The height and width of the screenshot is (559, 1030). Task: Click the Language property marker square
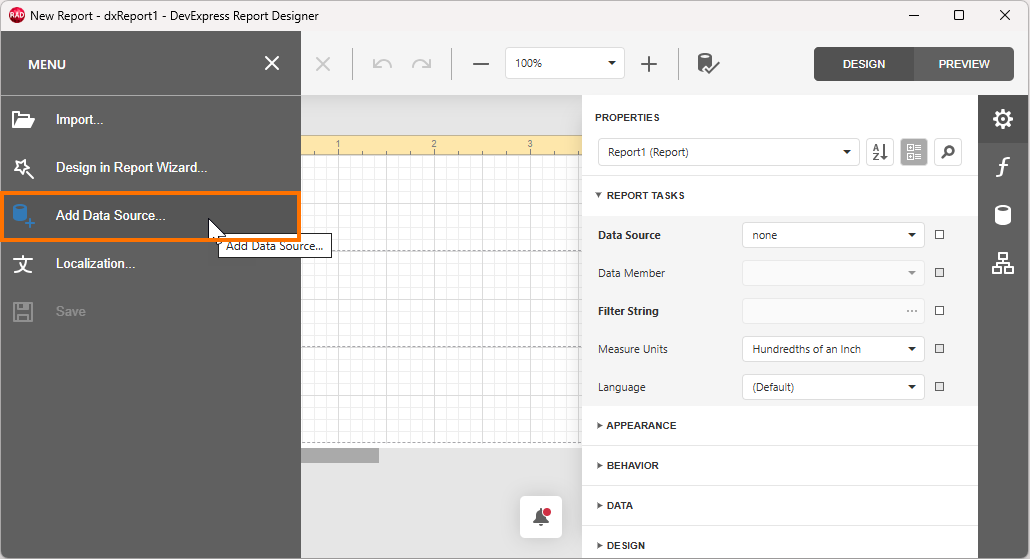click(939, 387)
